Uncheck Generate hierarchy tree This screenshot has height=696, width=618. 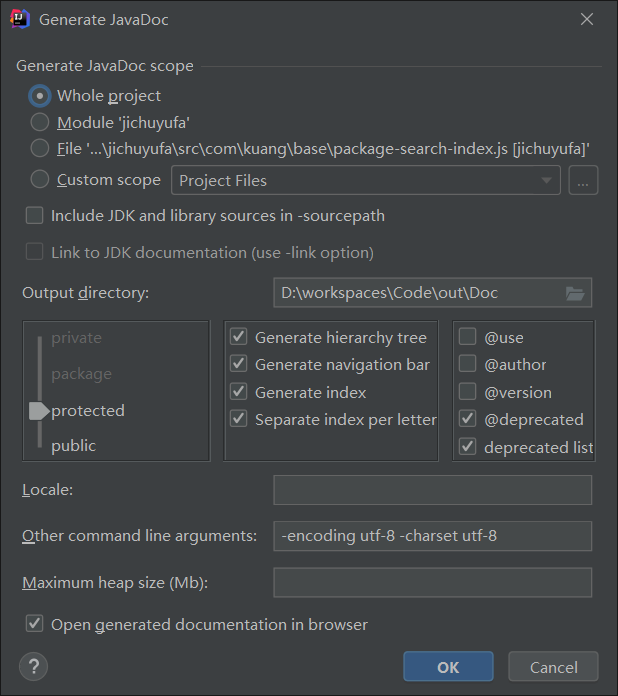coord(238,336)
